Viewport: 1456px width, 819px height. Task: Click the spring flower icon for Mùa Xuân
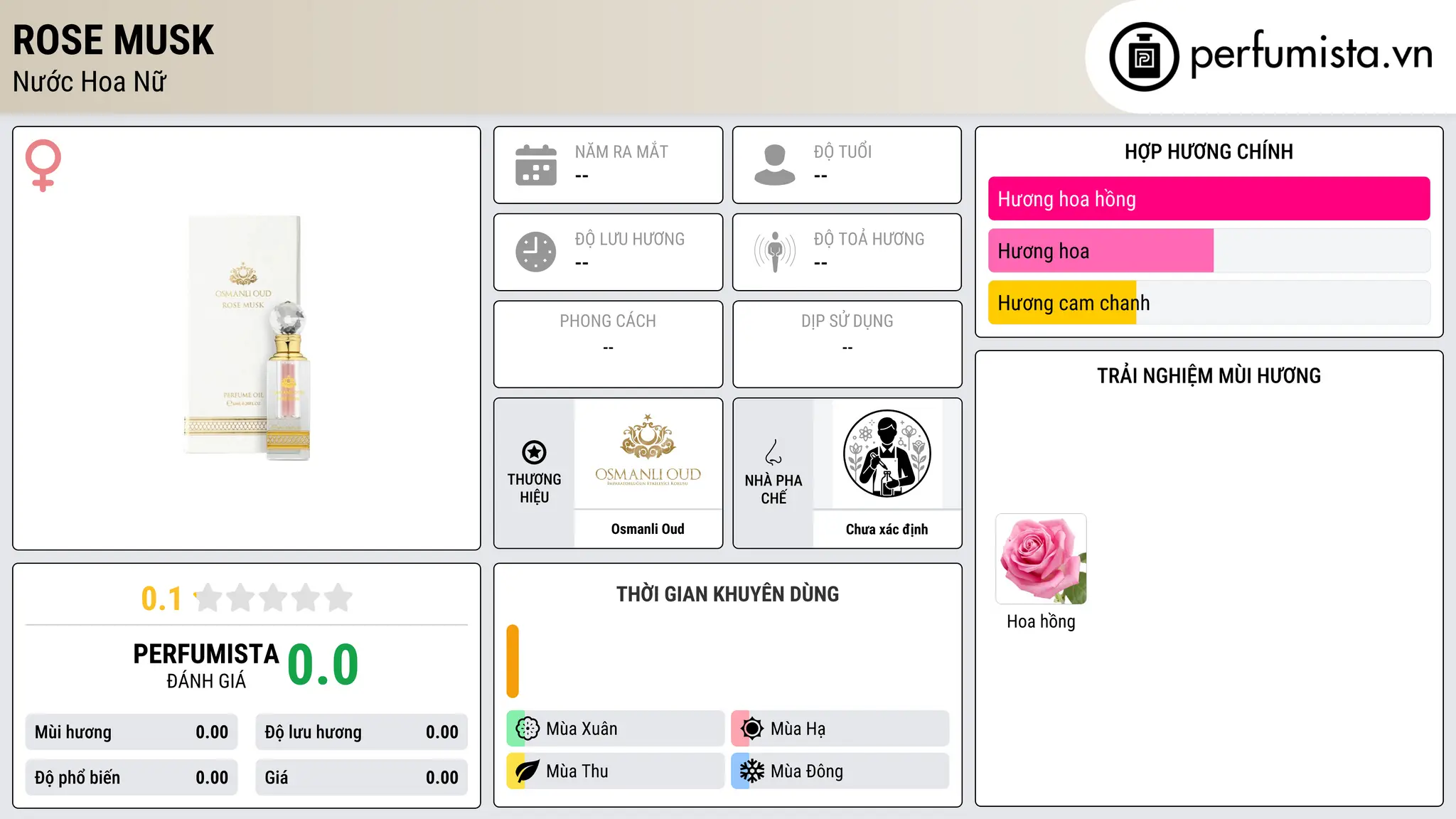tap(528, 729)
